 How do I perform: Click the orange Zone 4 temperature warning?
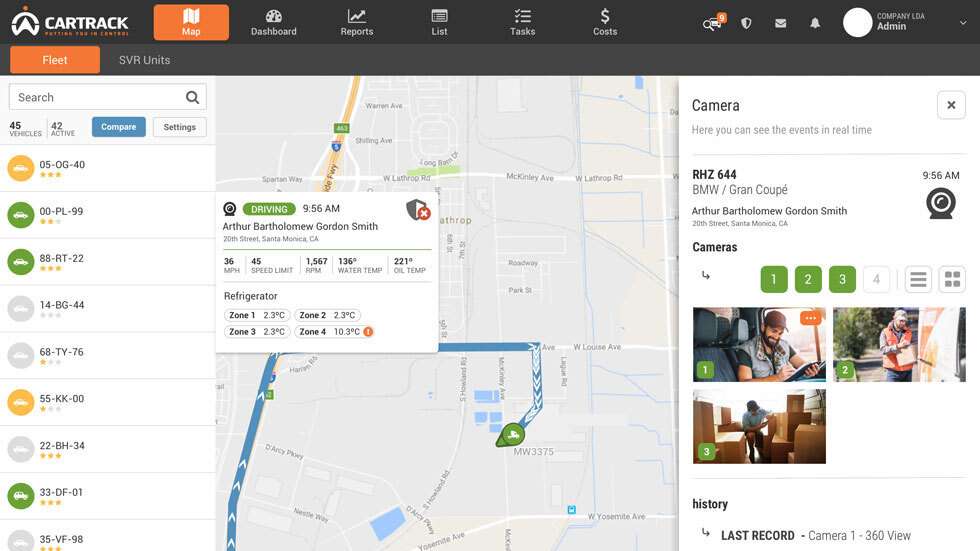pyautogui.click(x=368, y=332)
